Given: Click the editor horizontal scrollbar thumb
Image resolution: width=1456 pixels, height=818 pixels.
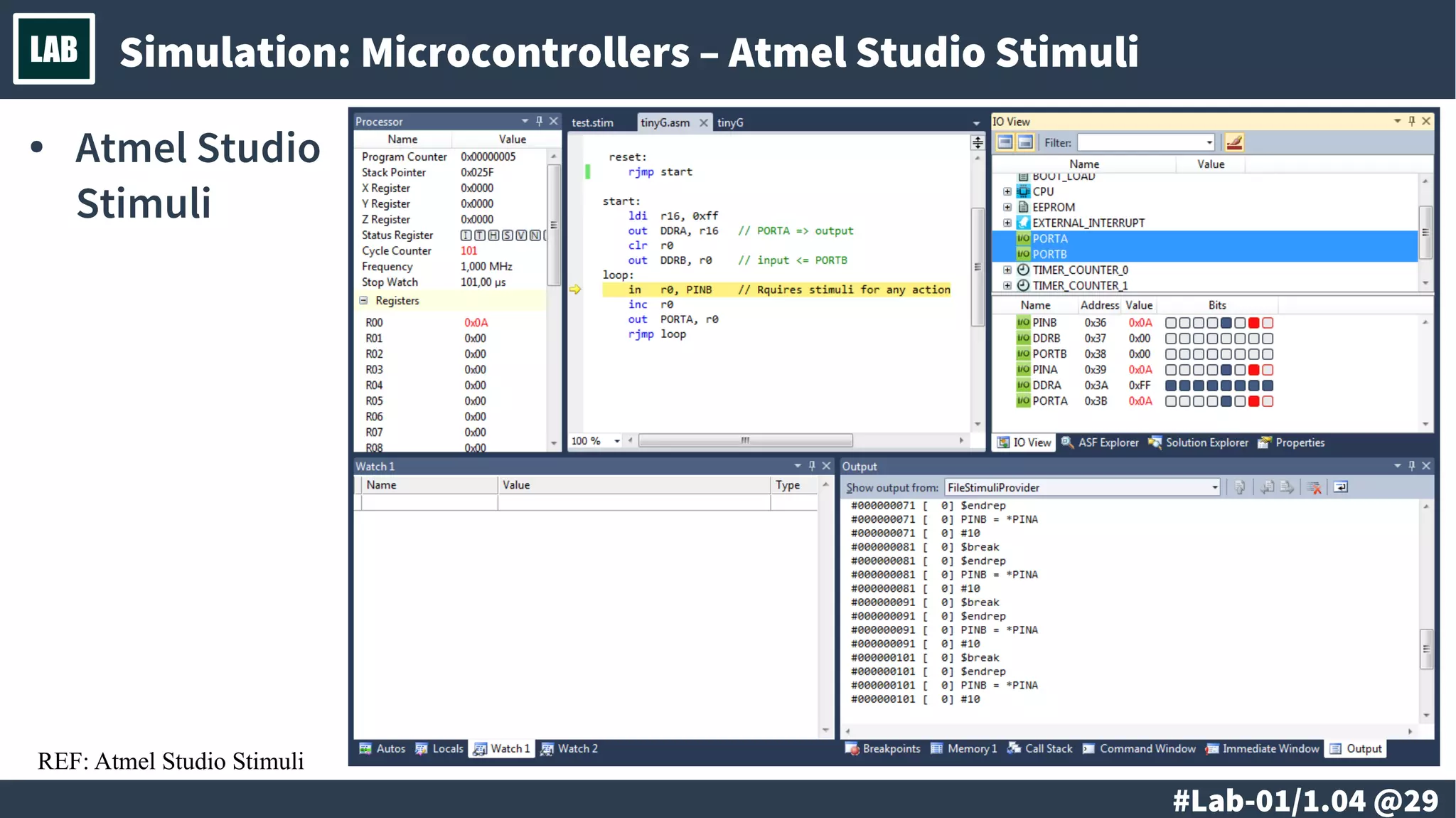Looking at the screenshot, I should (x=745, y=440).
